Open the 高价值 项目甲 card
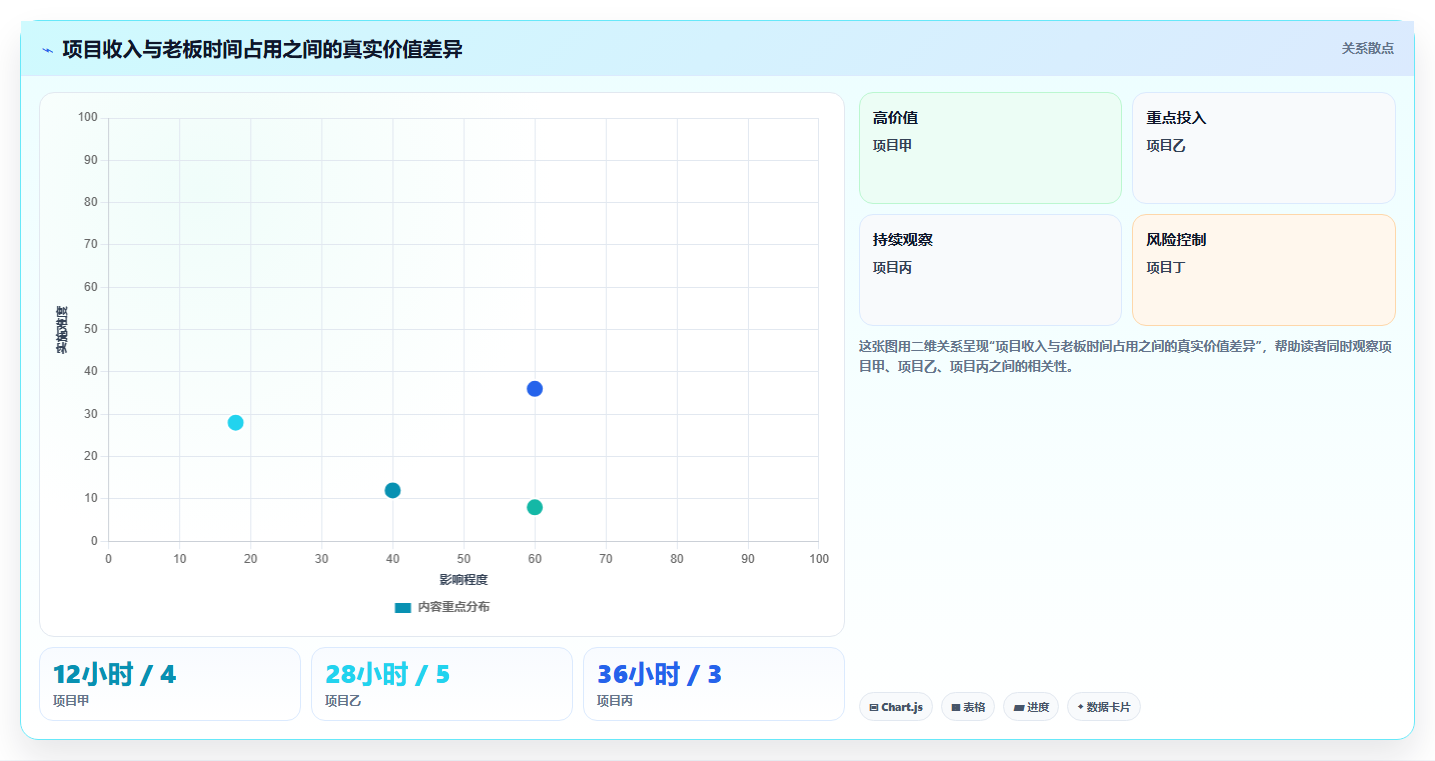Image resolution: width=1435 pixels, height=761 pixels. coord(990,148)
